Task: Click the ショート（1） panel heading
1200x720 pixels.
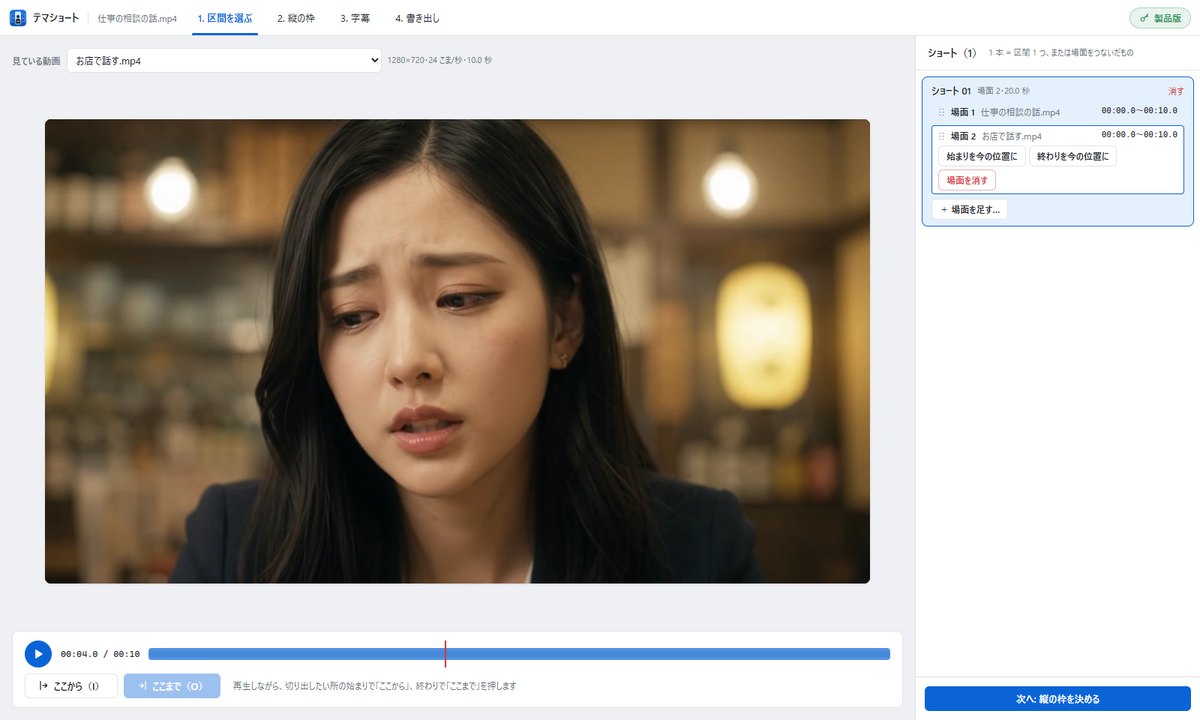Action: click(952, 52)
